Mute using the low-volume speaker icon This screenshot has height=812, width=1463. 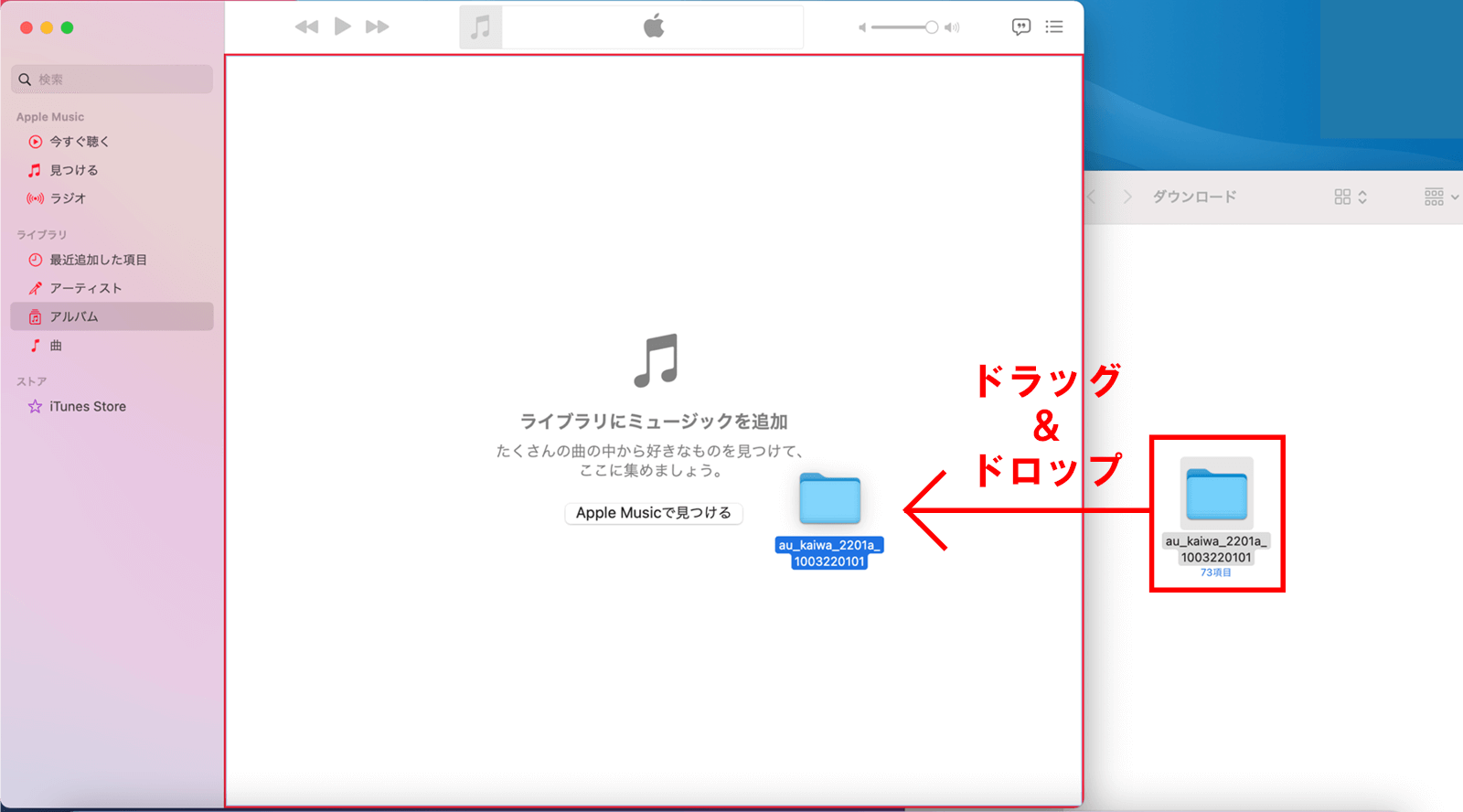[x=861, y=27]
